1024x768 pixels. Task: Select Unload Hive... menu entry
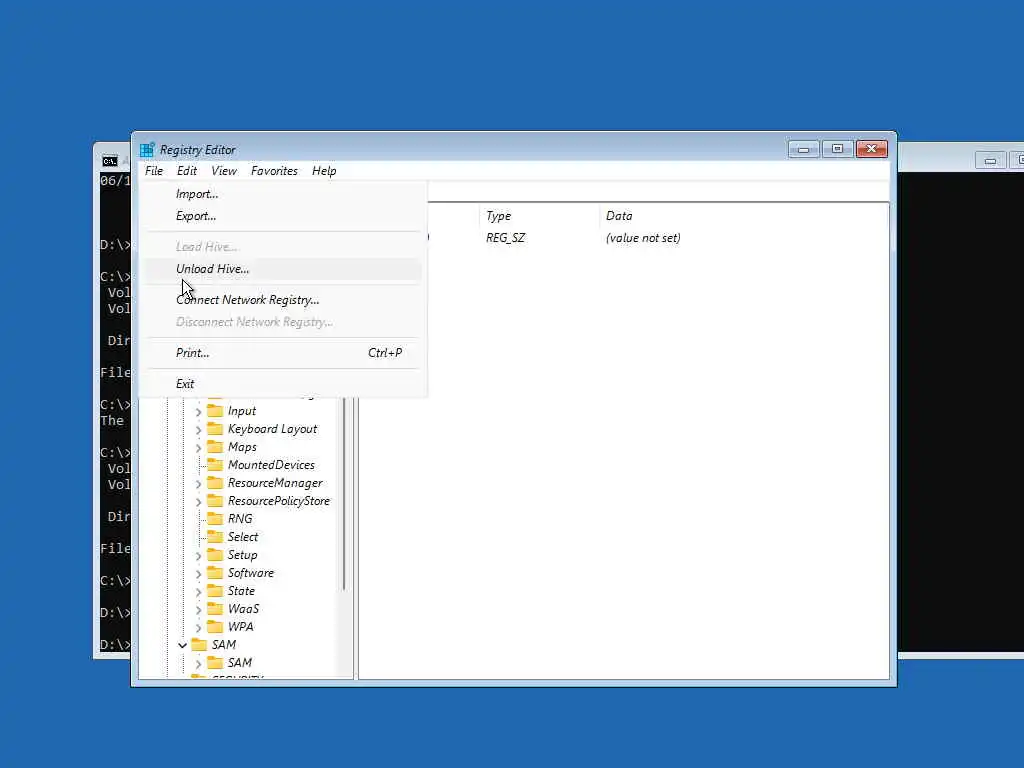(x=283, y=268)
